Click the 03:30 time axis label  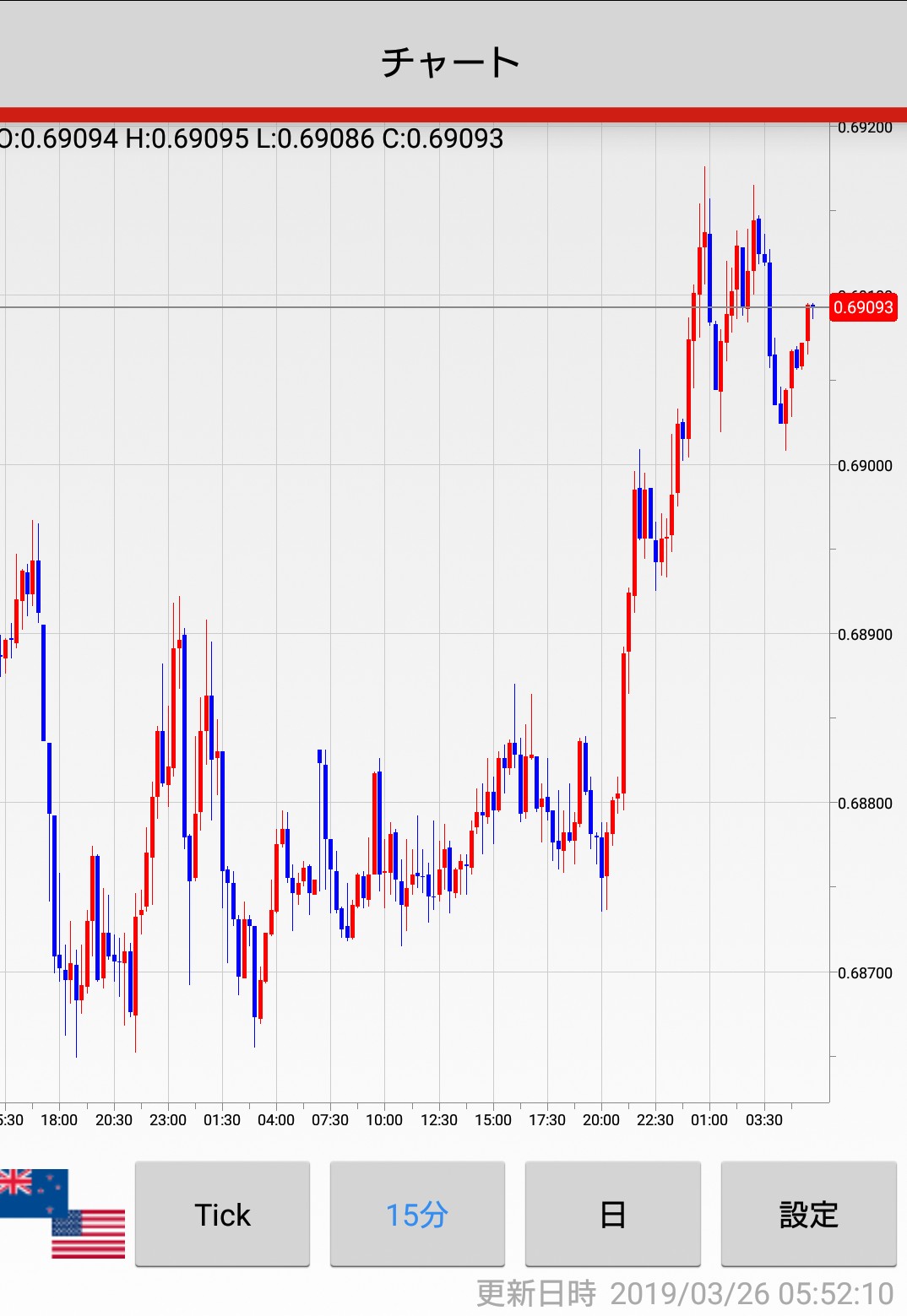pos(764,1120)
